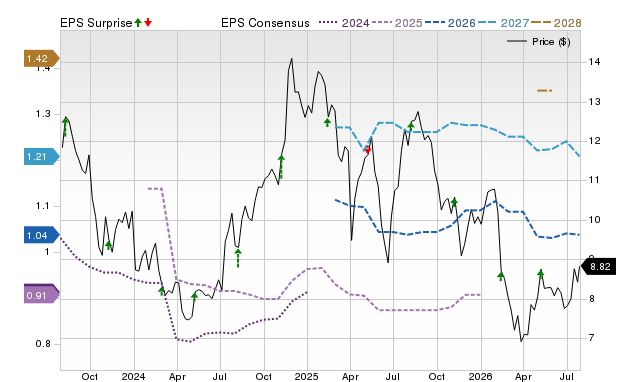Select the 2028 consensus legend entry
The image size is (640, 382).
[x=556, y=23]
